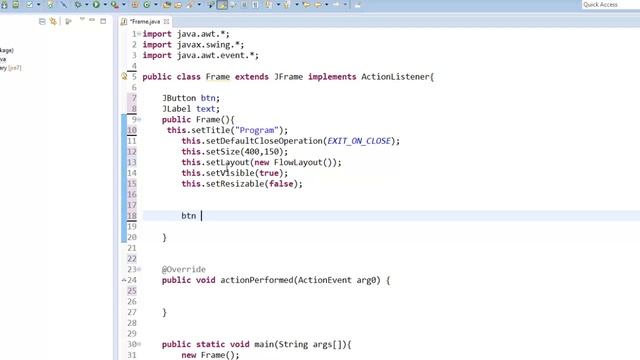The width and height of the screenshot is (640, 360).
Task: Click the Quick Access search field
Action: click(x=611, y=4)
